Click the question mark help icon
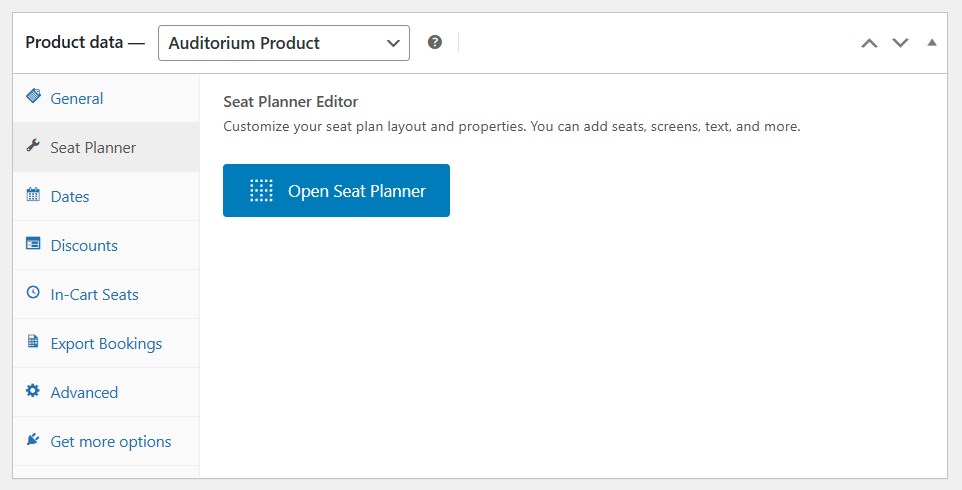 tap(434, 43)
